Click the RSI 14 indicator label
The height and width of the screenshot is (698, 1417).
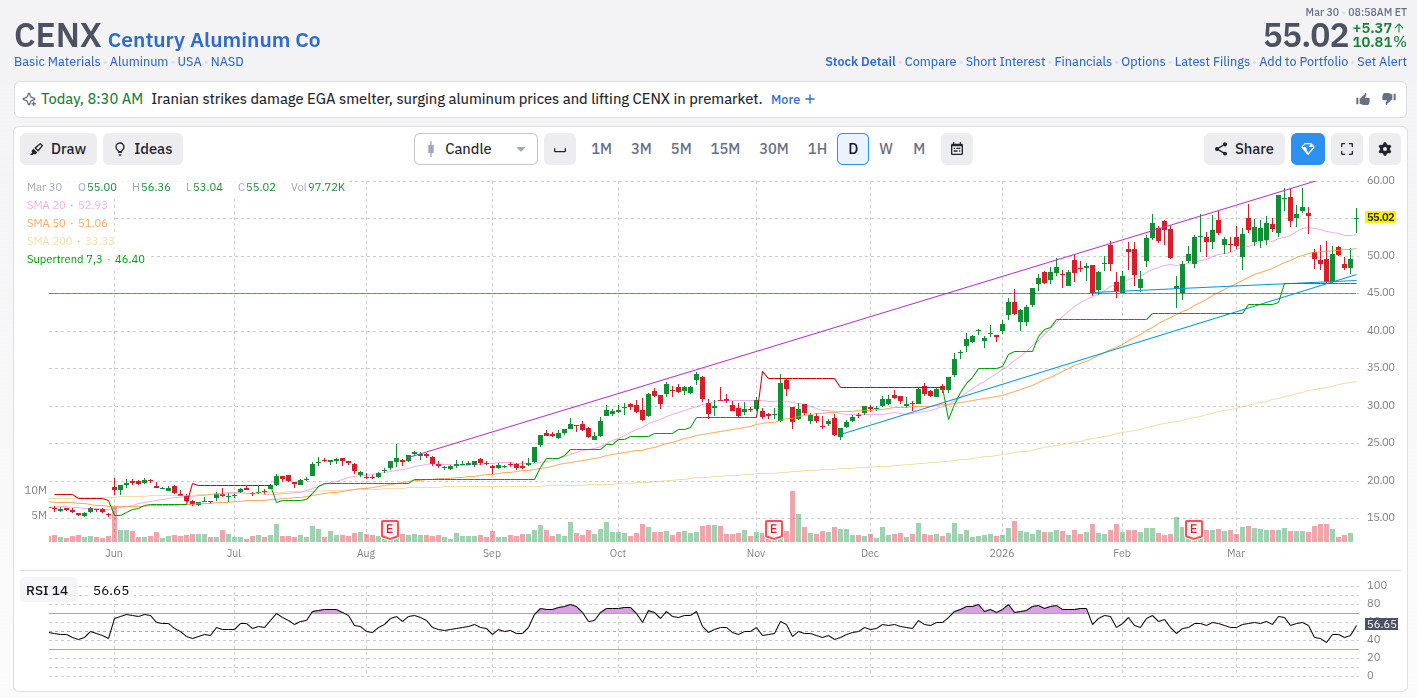click(x=47, y=590)
